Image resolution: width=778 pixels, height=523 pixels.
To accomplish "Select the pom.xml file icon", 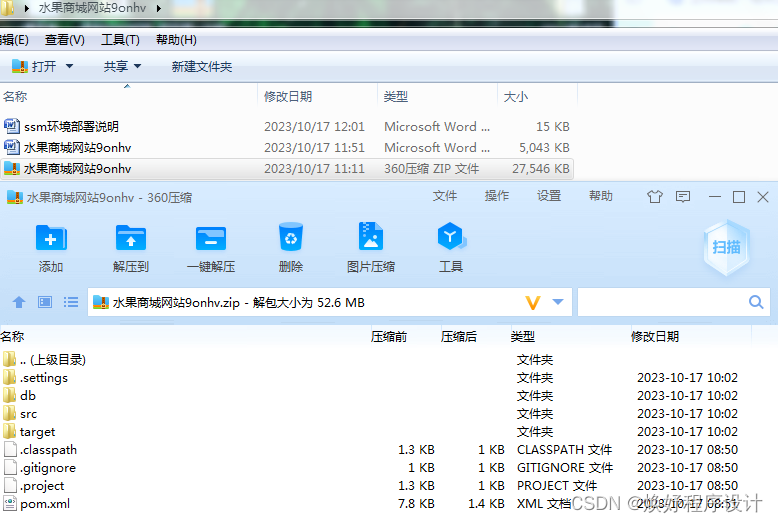I will (x=10, y=503).
